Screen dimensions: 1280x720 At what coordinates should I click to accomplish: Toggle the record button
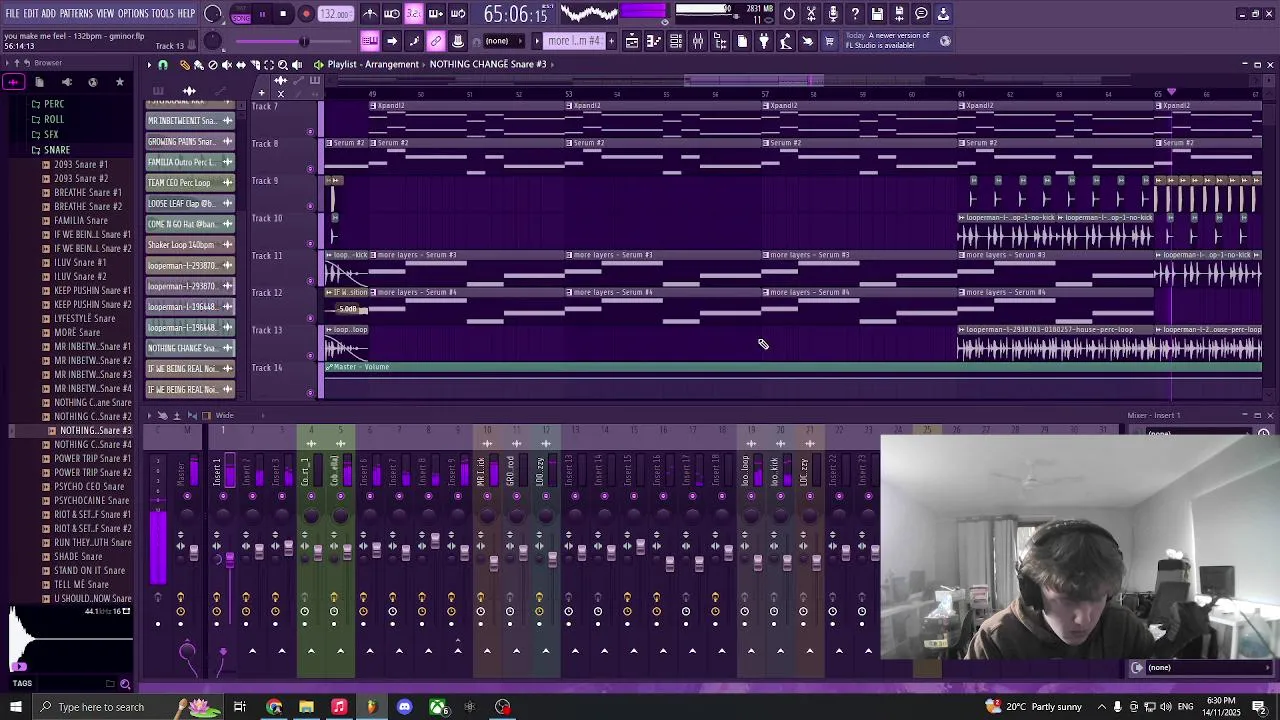click(306, 14)
